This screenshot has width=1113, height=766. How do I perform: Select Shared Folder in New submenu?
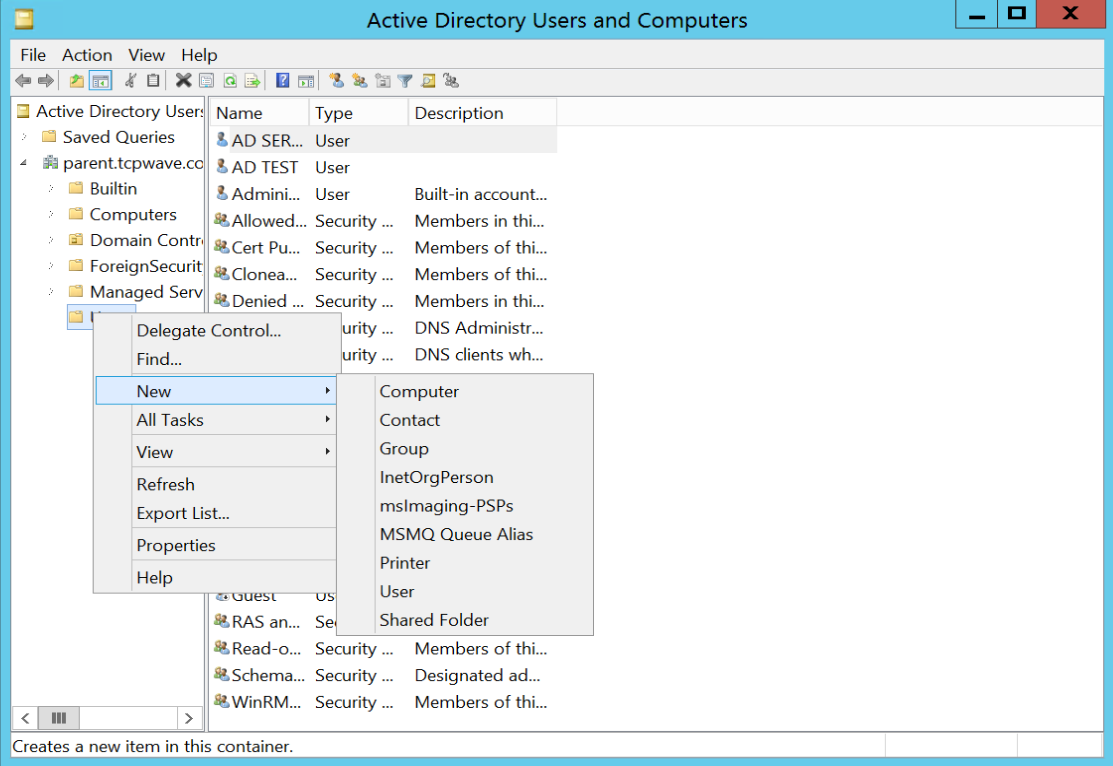coord(465,620)
